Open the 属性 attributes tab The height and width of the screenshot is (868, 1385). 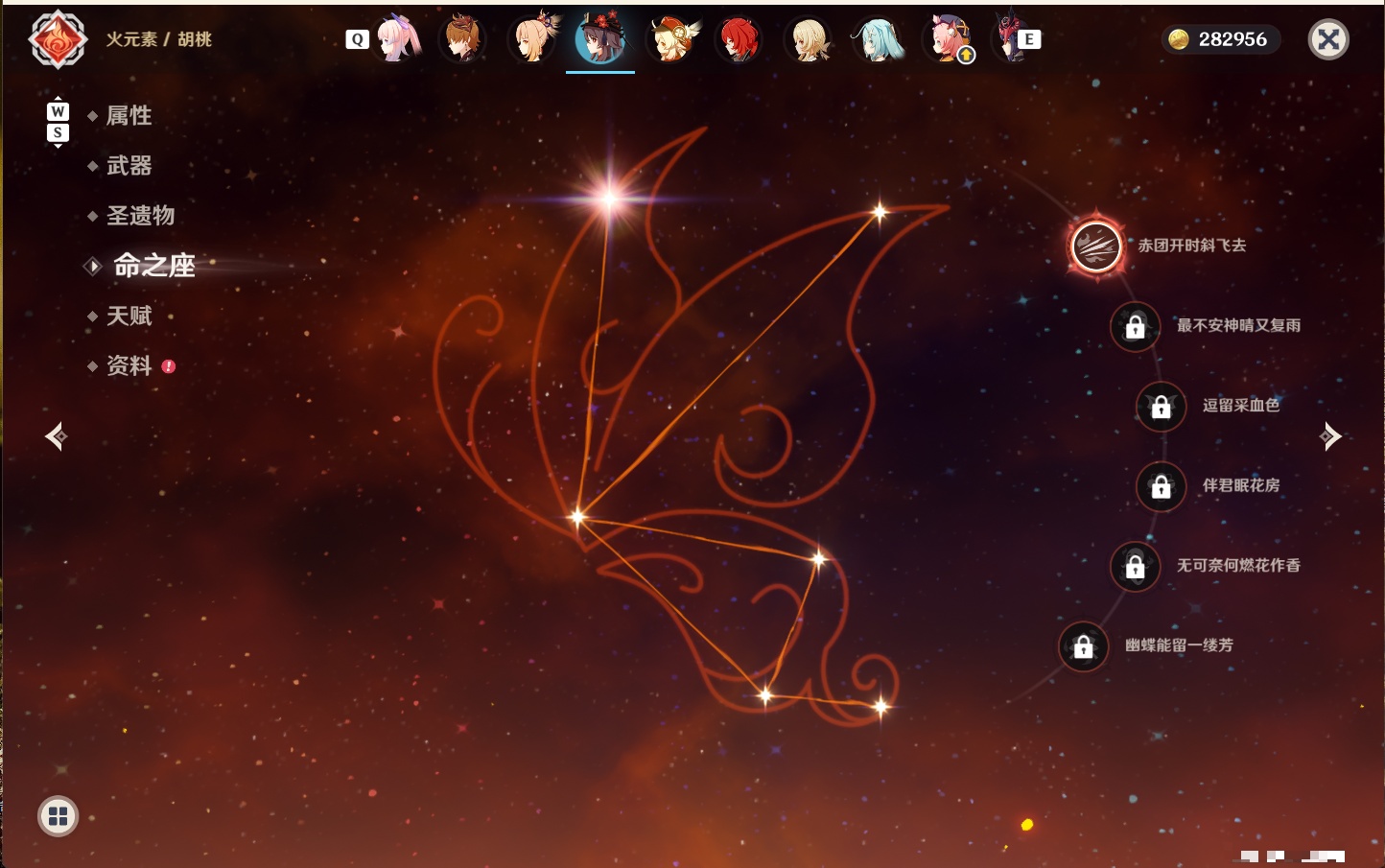pos(129,116)
